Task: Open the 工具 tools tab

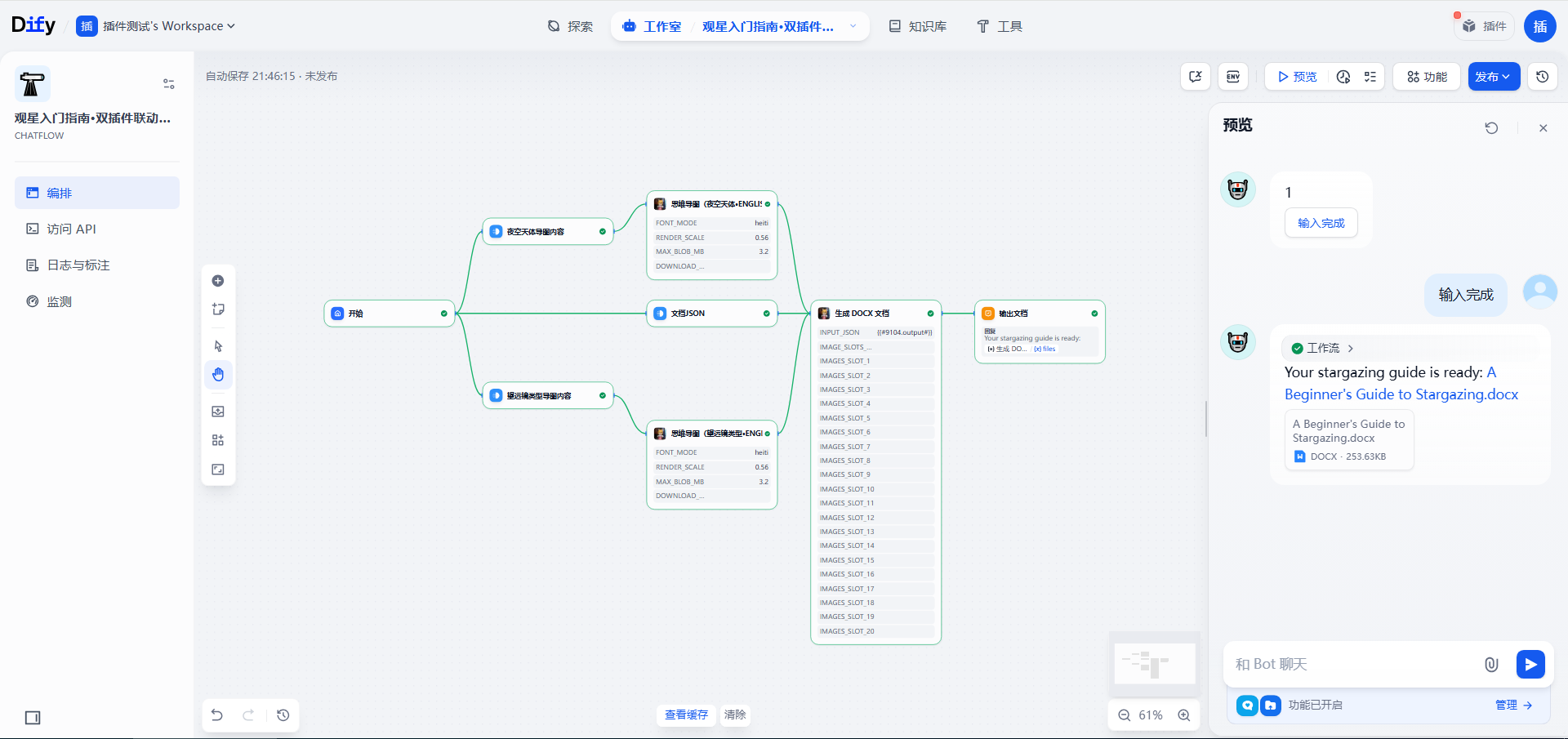Action: (1000, 26)
